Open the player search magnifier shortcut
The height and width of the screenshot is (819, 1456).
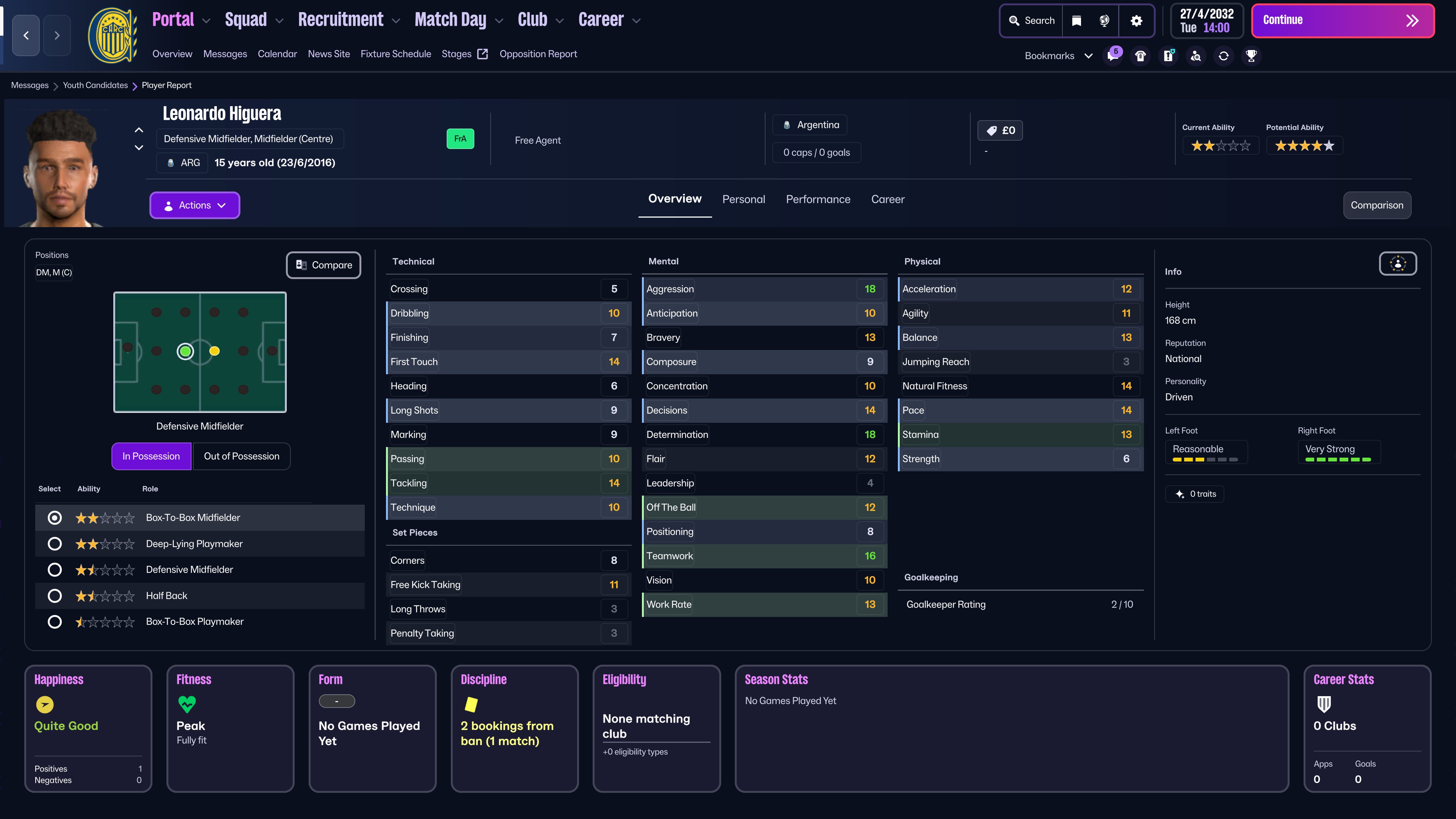(x=1196, y=55)
